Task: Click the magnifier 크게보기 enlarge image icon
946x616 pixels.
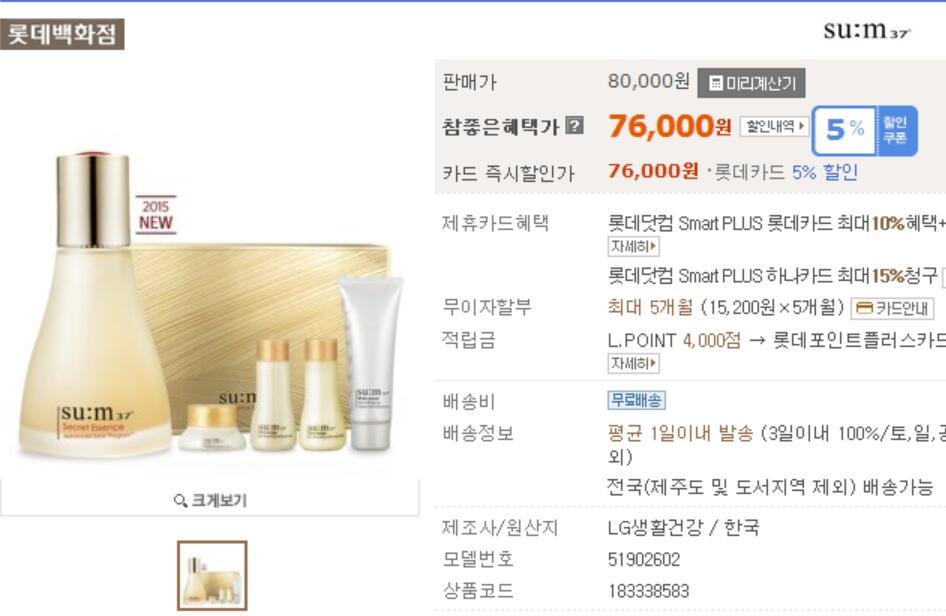Action: click(x=180, y=501)
